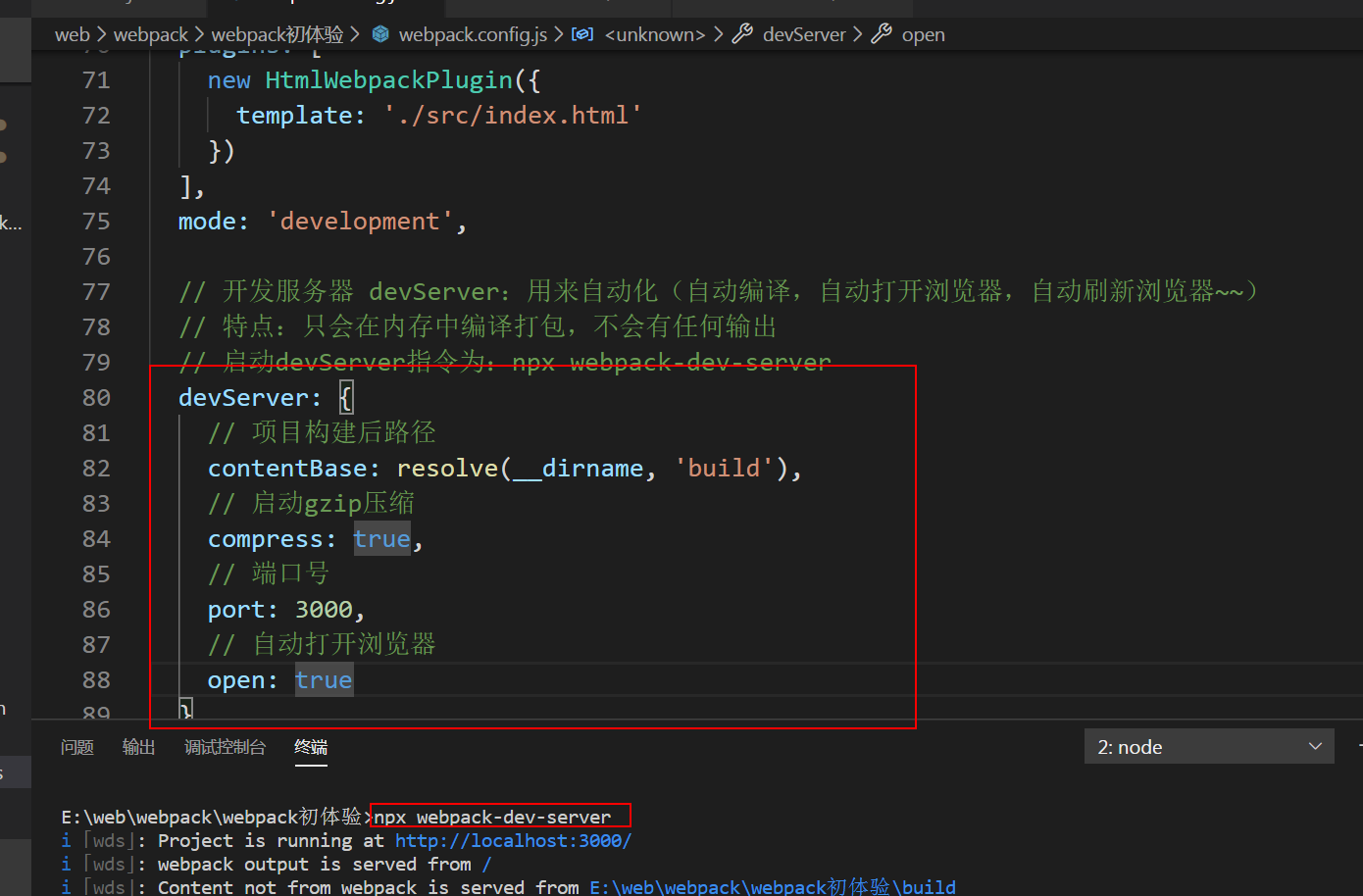Click the HtmlWebpackPlugin class name in code

tap(388, 80)
